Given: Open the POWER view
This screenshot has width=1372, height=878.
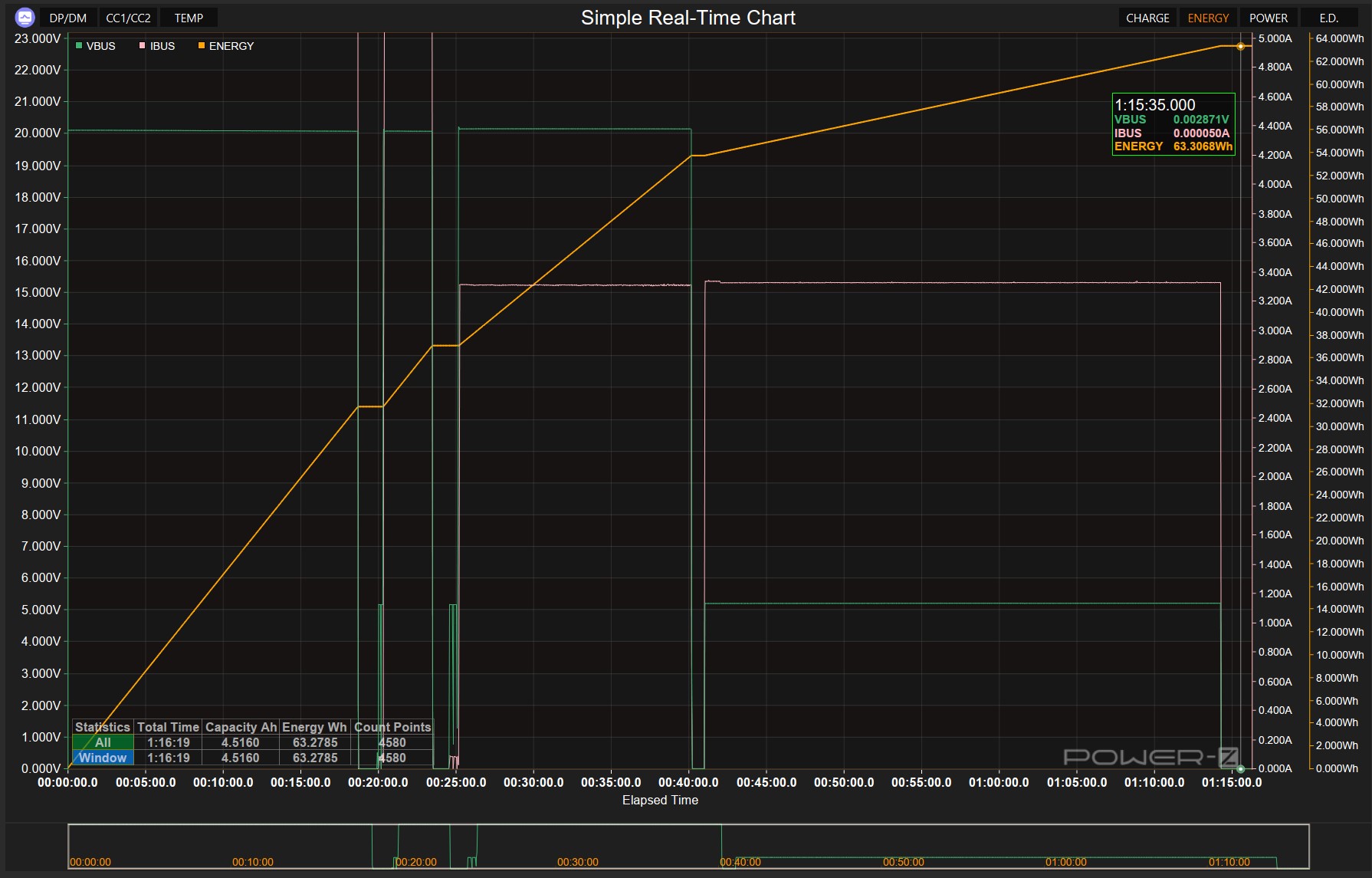Looking at the screenshot, I should tap(1269, 18).
